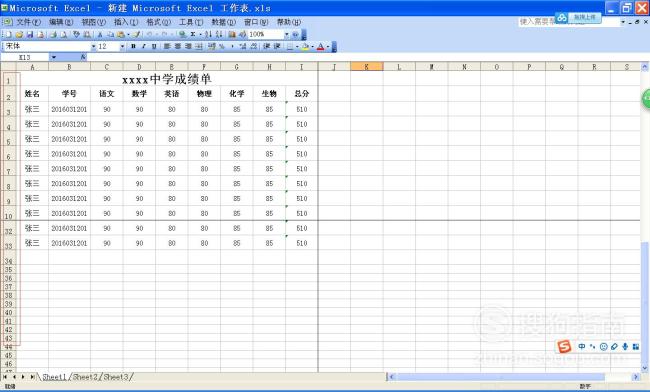650x392 pixels.
Task: Toggle Italic formatting
Action: coord(143,46)
